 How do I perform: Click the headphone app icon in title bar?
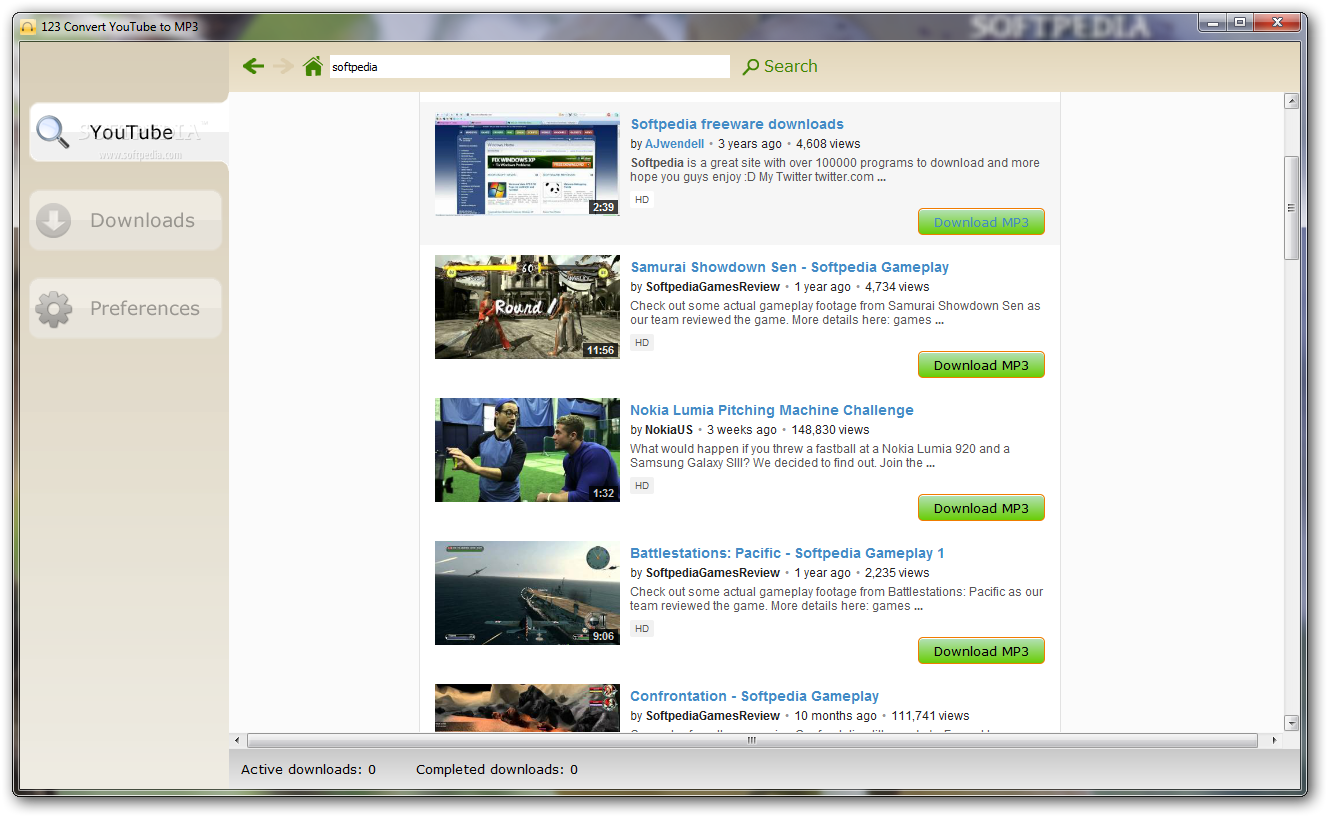point(28,27)
